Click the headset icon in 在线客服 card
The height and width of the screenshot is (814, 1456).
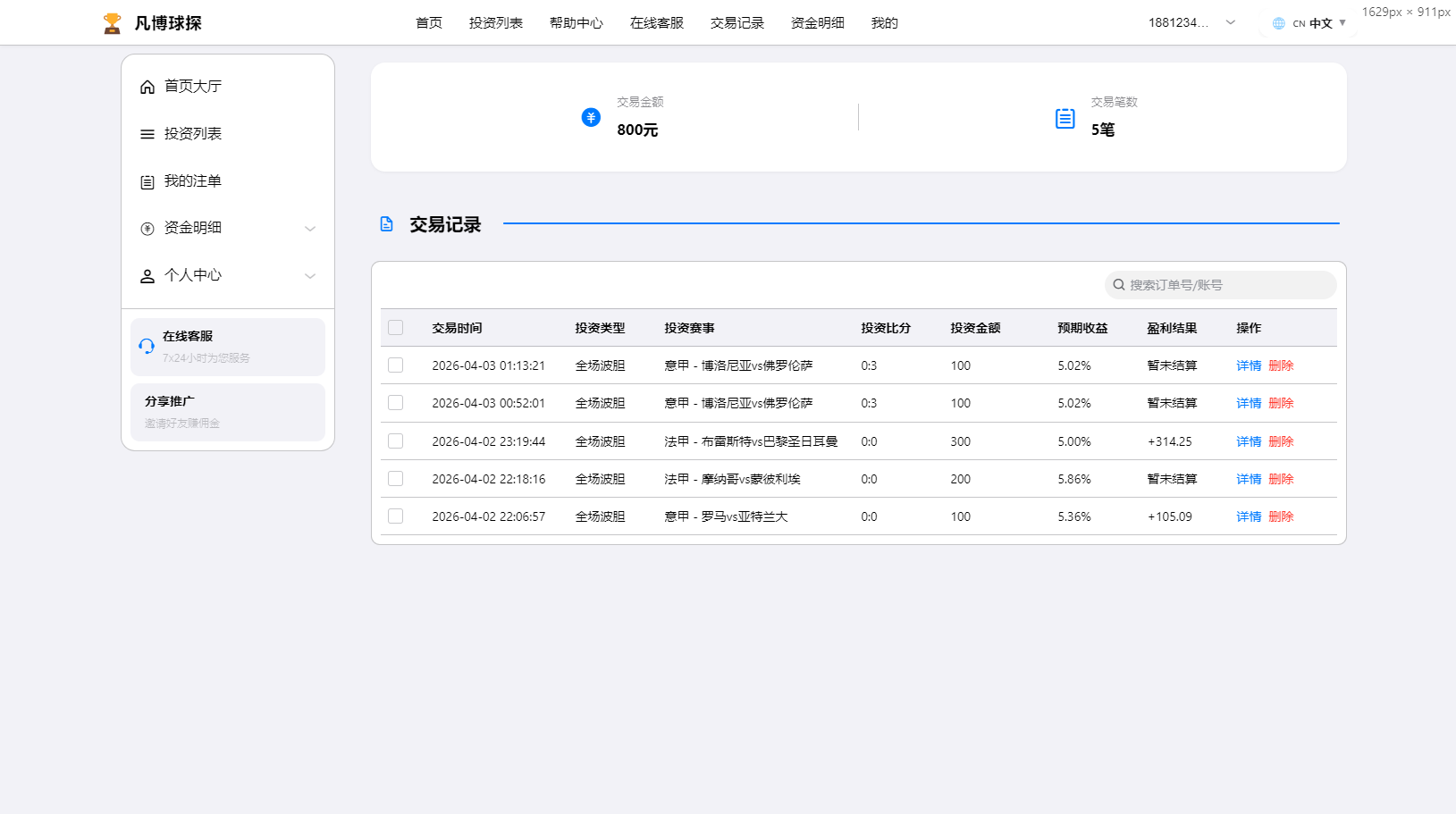(147, 346)
